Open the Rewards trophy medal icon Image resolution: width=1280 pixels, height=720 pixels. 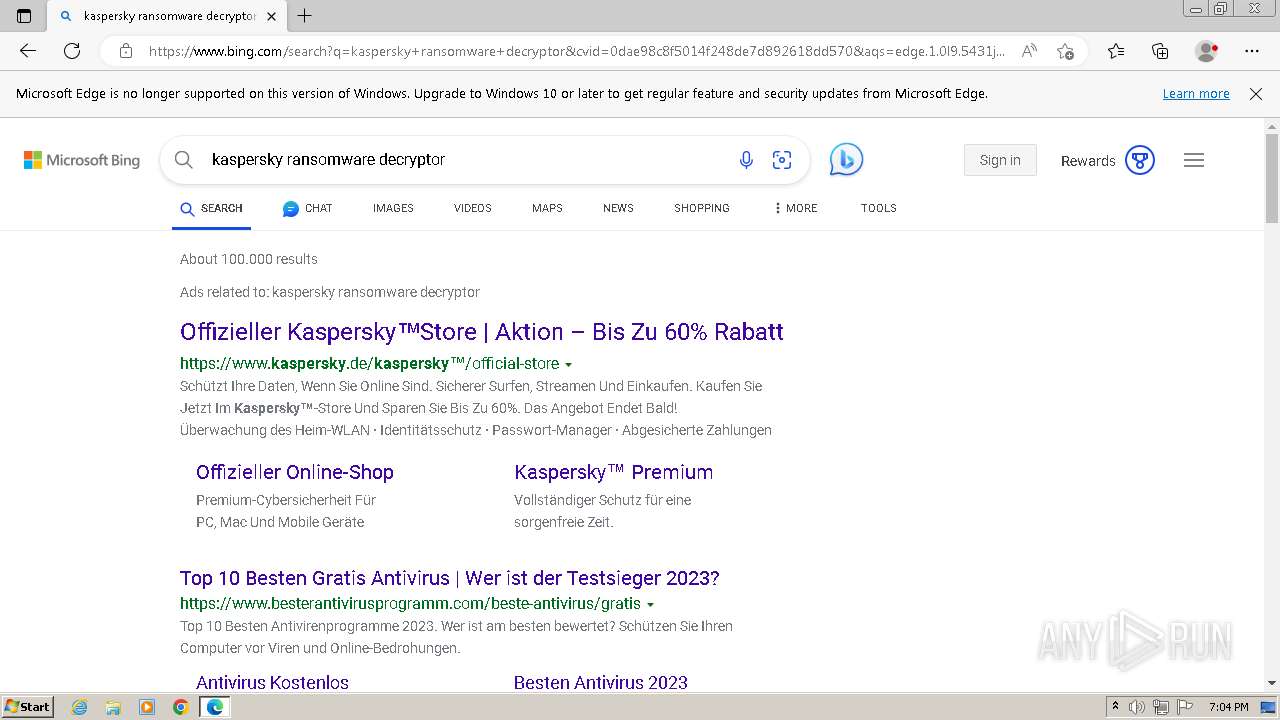1140,160
